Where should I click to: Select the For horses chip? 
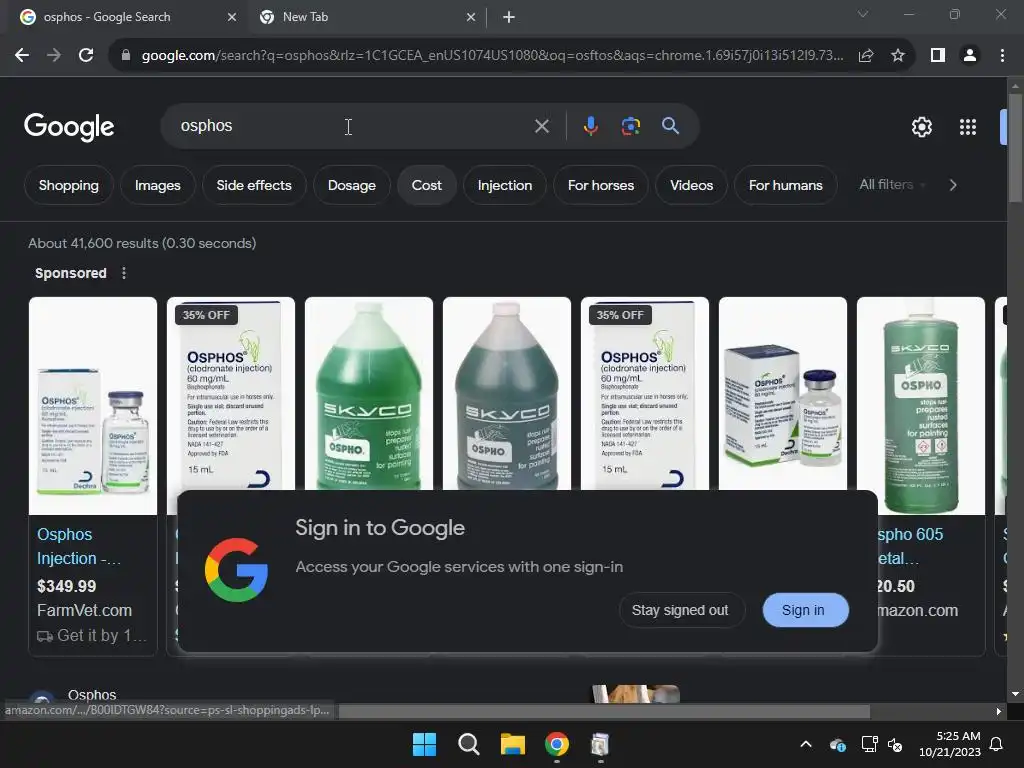(x=601, y=185)
